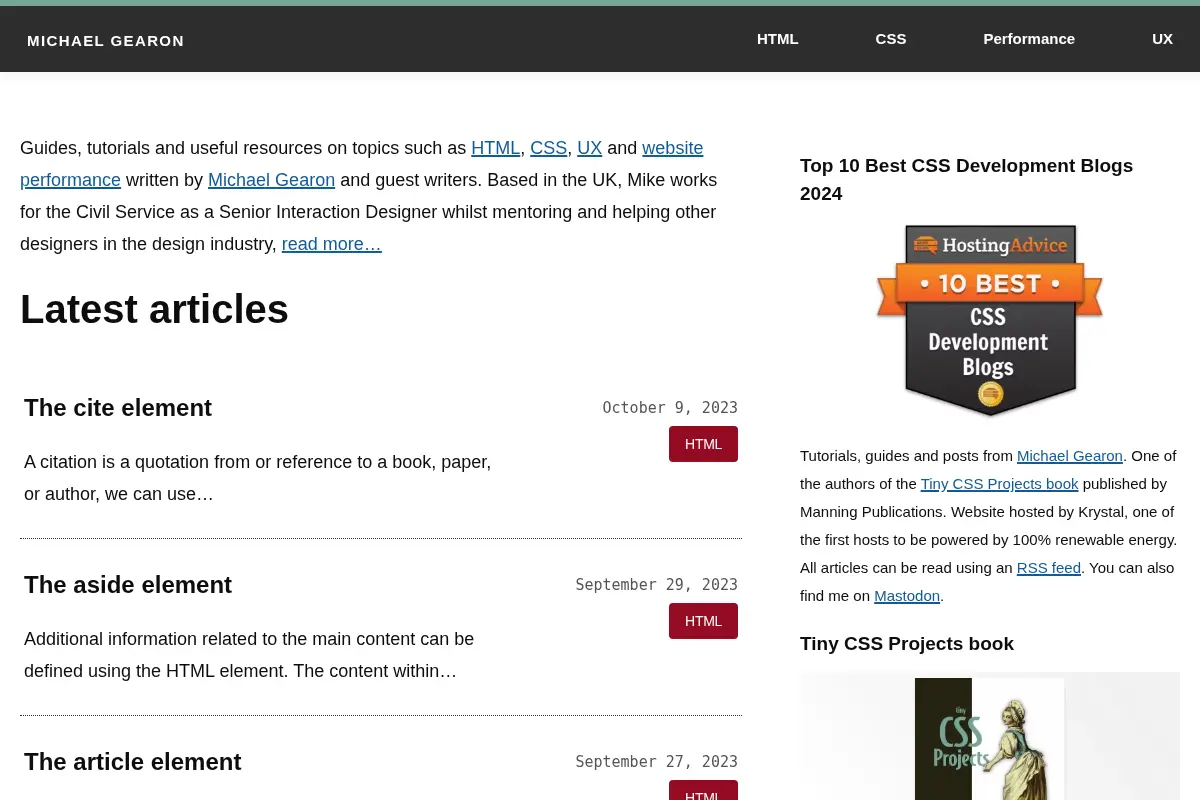Visit the Mastodon profile link
Viewport: 1200px width, 800px height.
(x=907, y=596)
